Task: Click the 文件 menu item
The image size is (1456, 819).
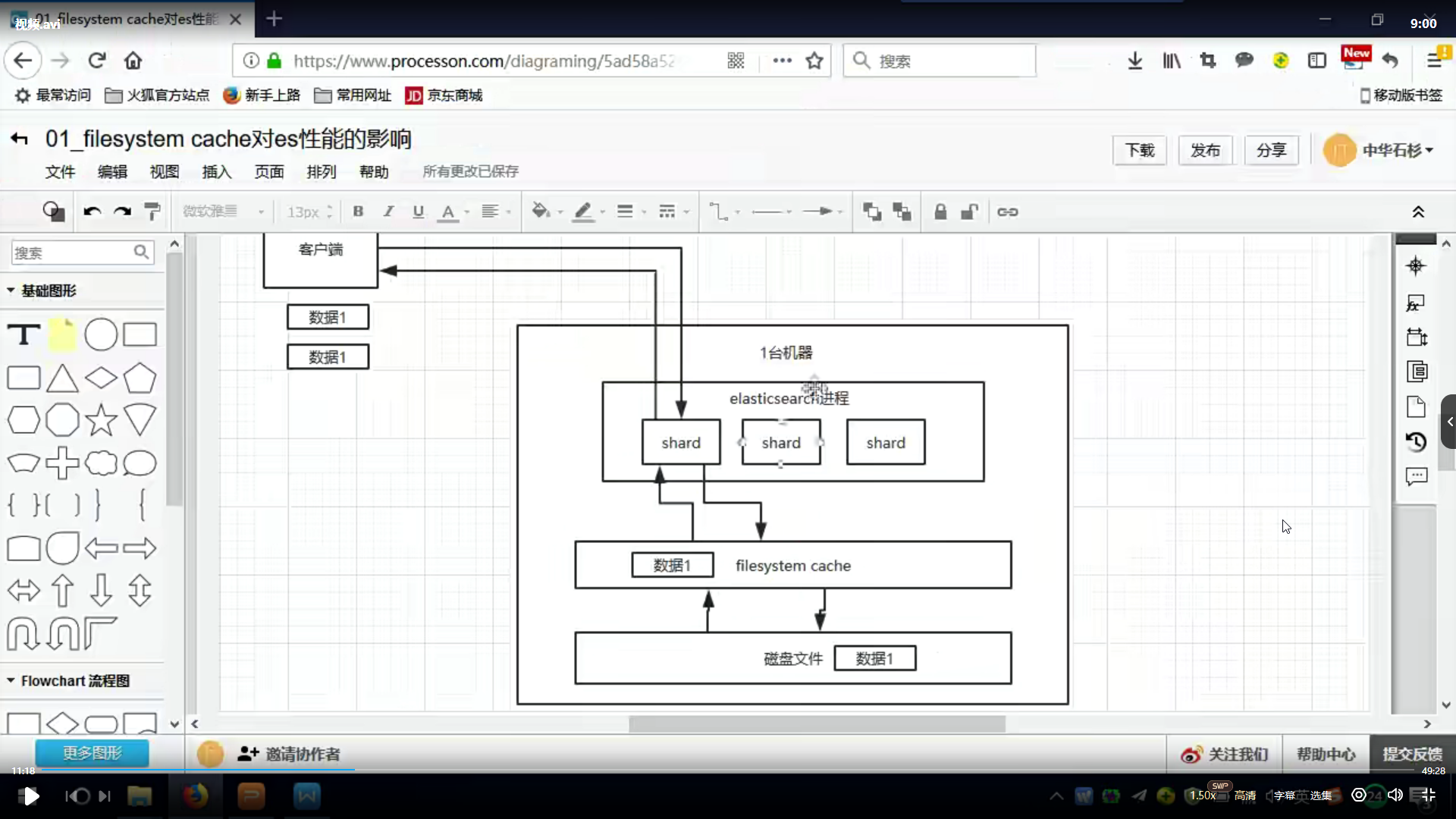Action: point(59,170)
